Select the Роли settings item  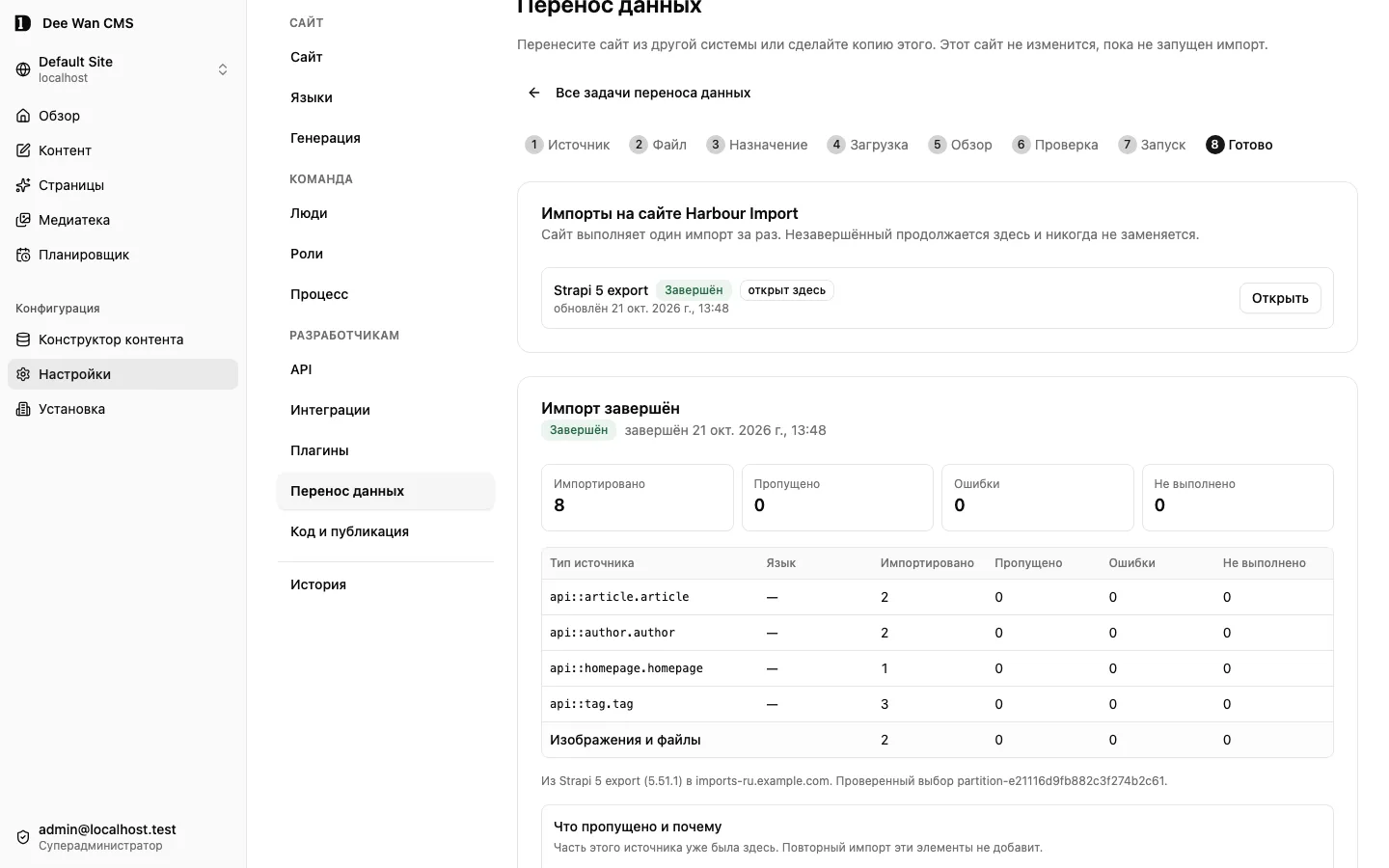[x=386, y=254]
